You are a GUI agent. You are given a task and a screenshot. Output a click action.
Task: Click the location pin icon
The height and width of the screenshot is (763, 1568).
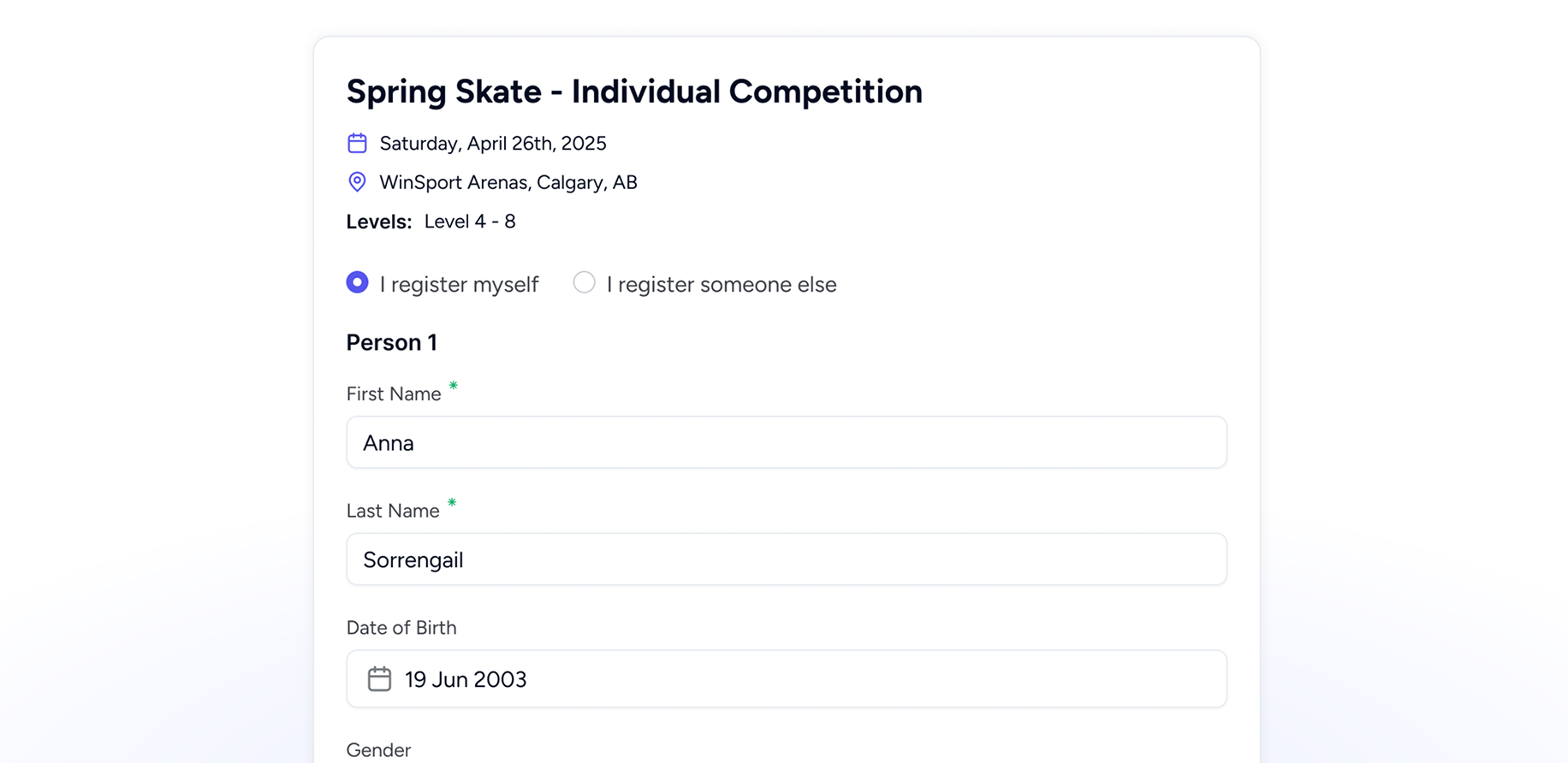point(357,182)
